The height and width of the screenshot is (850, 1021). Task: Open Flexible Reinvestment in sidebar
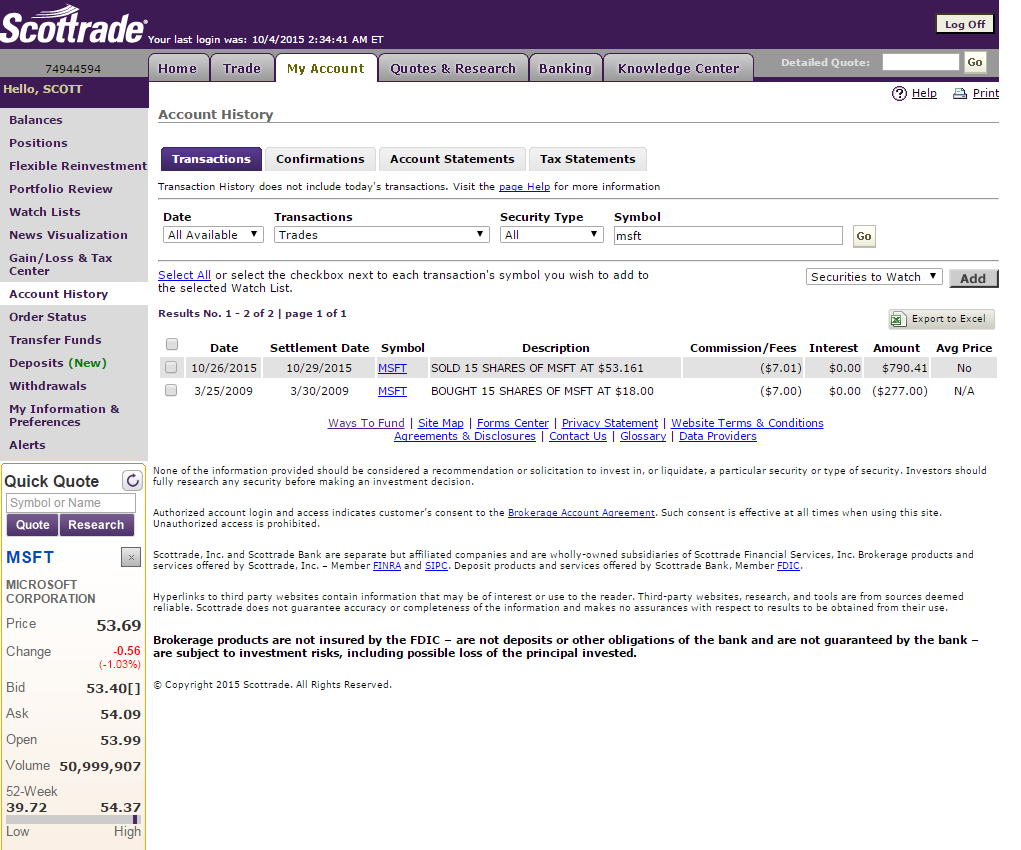[78, 165]
